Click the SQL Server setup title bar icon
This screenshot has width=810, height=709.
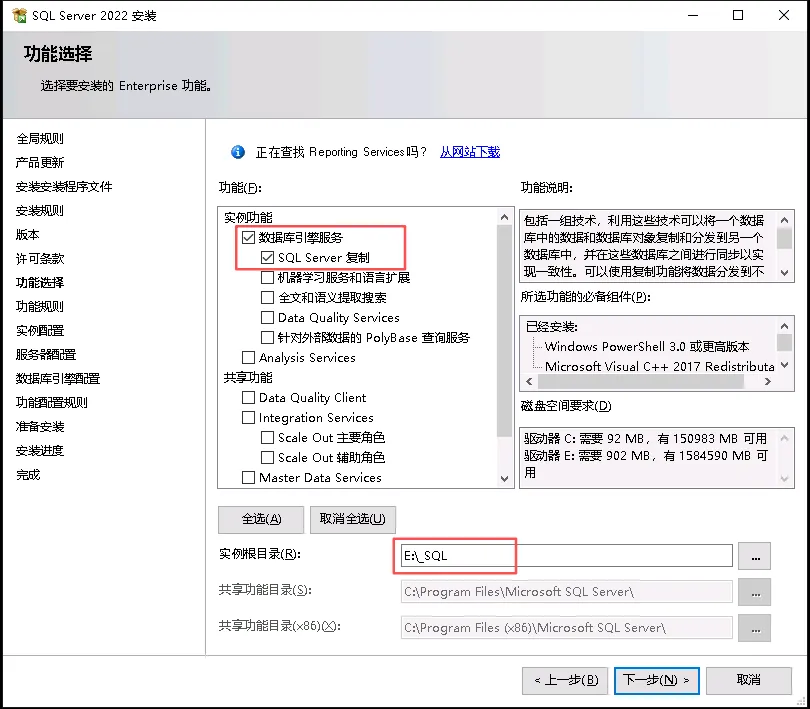(17, 16)
